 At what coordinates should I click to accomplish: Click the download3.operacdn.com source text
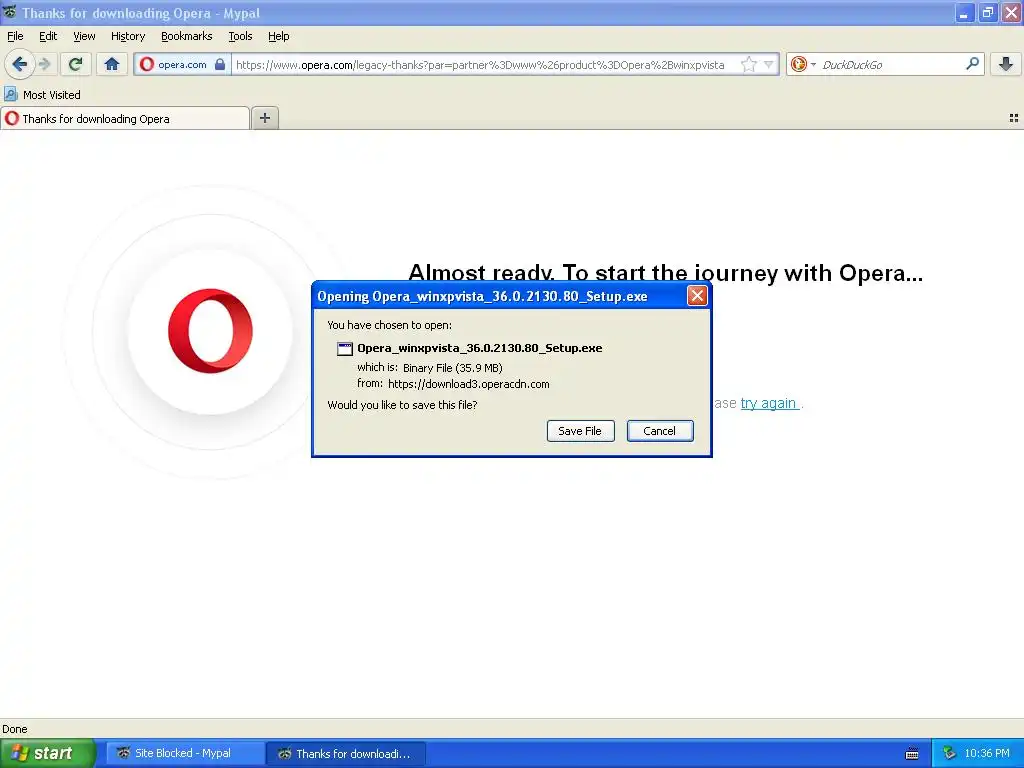pos(468,384)
